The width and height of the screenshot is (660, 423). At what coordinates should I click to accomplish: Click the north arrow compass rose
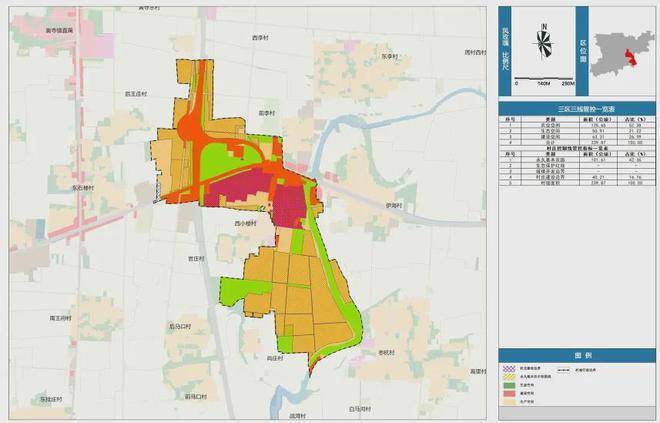(x=542, y=44)
